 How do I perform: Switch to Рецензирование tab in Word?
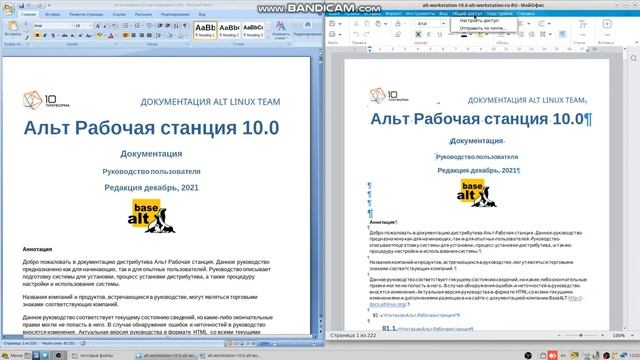[x=175, y=14]
